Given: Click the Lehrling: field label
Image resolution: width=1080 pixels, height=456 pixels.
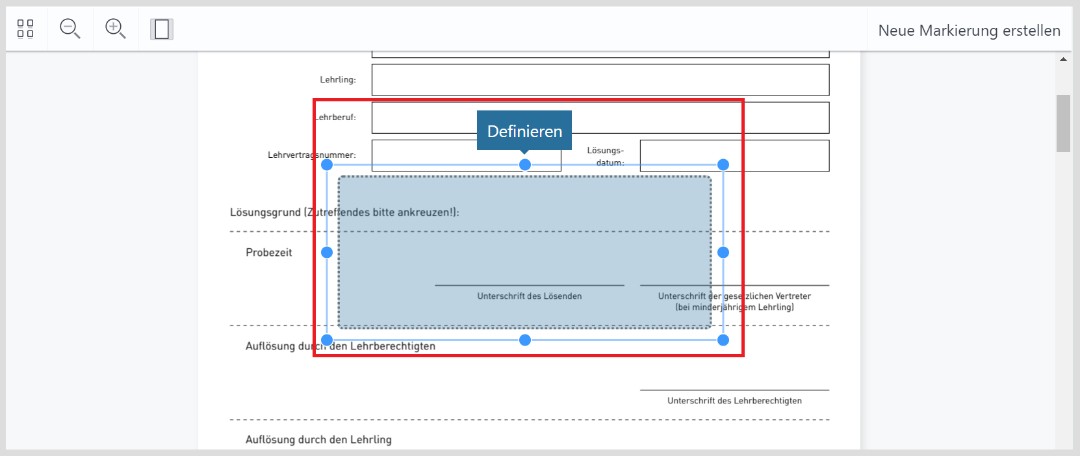Looking at the screenshot, I should coord(338,80).
